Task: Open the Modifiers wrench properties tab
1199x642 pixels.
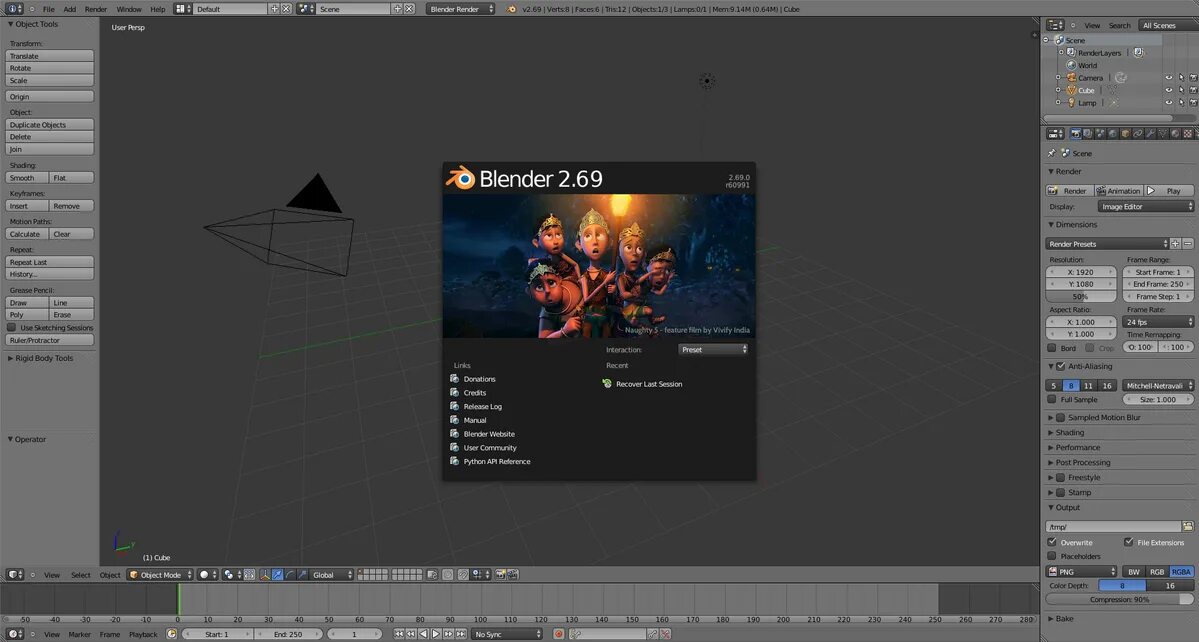Action: (1150, 134)
